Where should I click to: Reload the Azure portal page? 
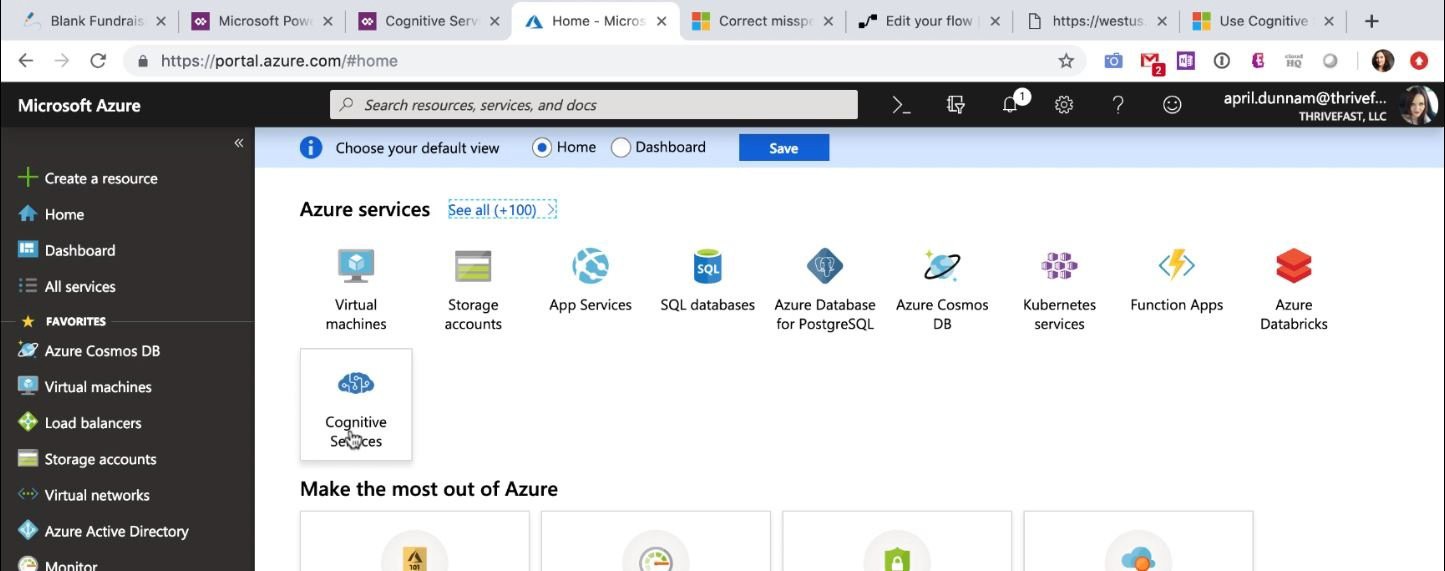pyautogui.click(x=98, y=61)
